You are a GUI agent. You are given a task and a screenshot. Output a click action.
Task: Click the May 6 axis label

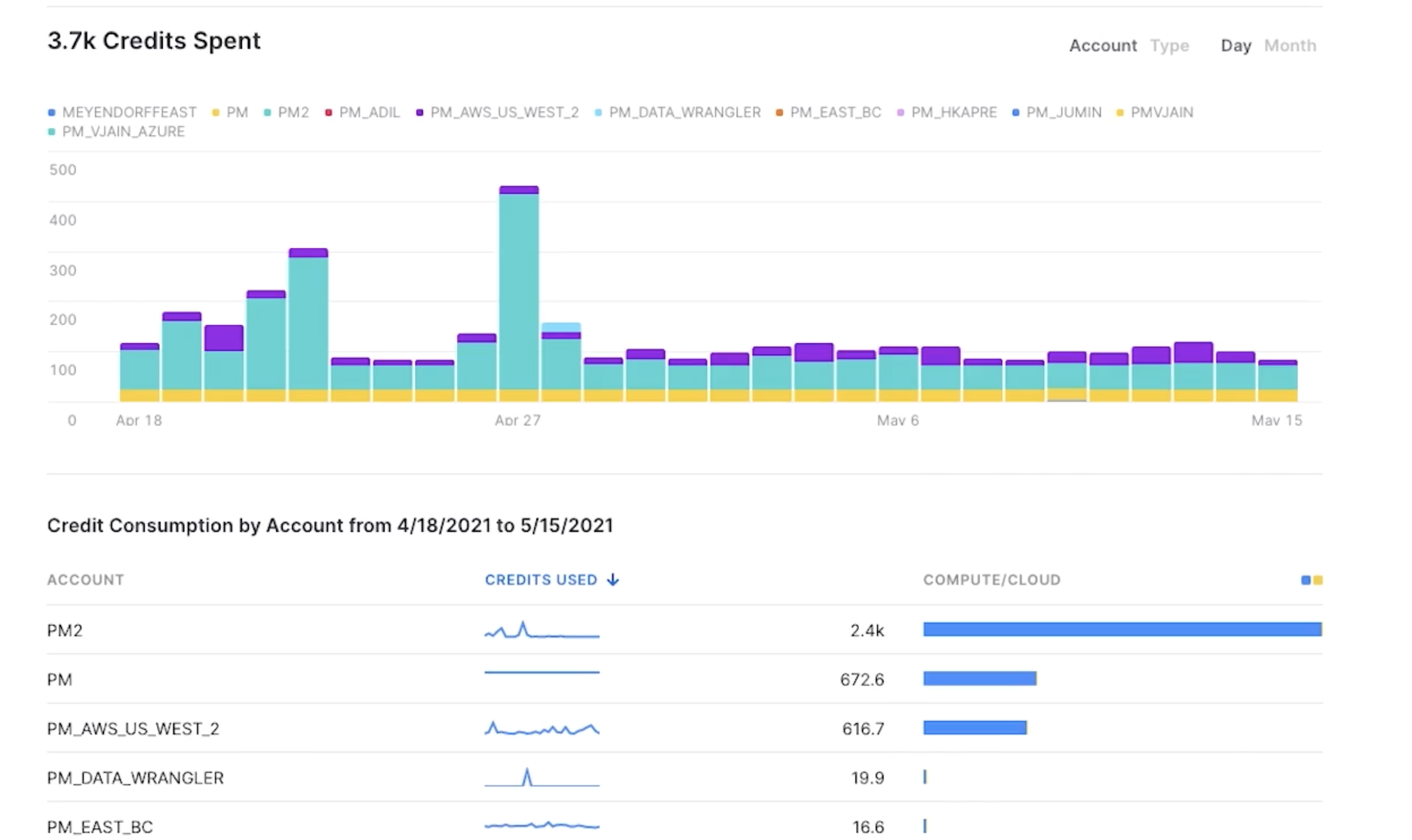(898, 421)
